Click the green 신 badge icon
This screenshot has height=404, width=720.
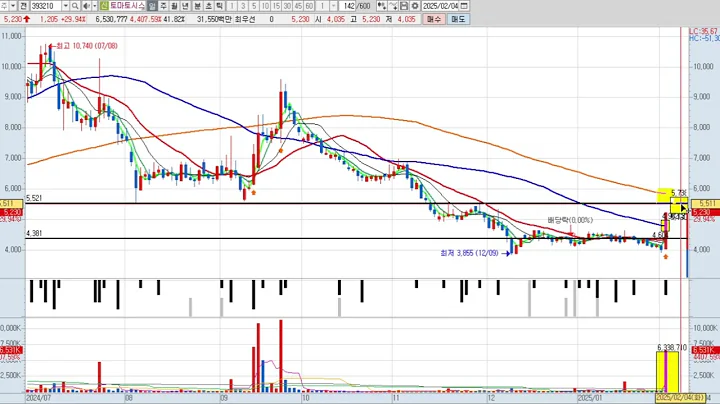[104, 6]
